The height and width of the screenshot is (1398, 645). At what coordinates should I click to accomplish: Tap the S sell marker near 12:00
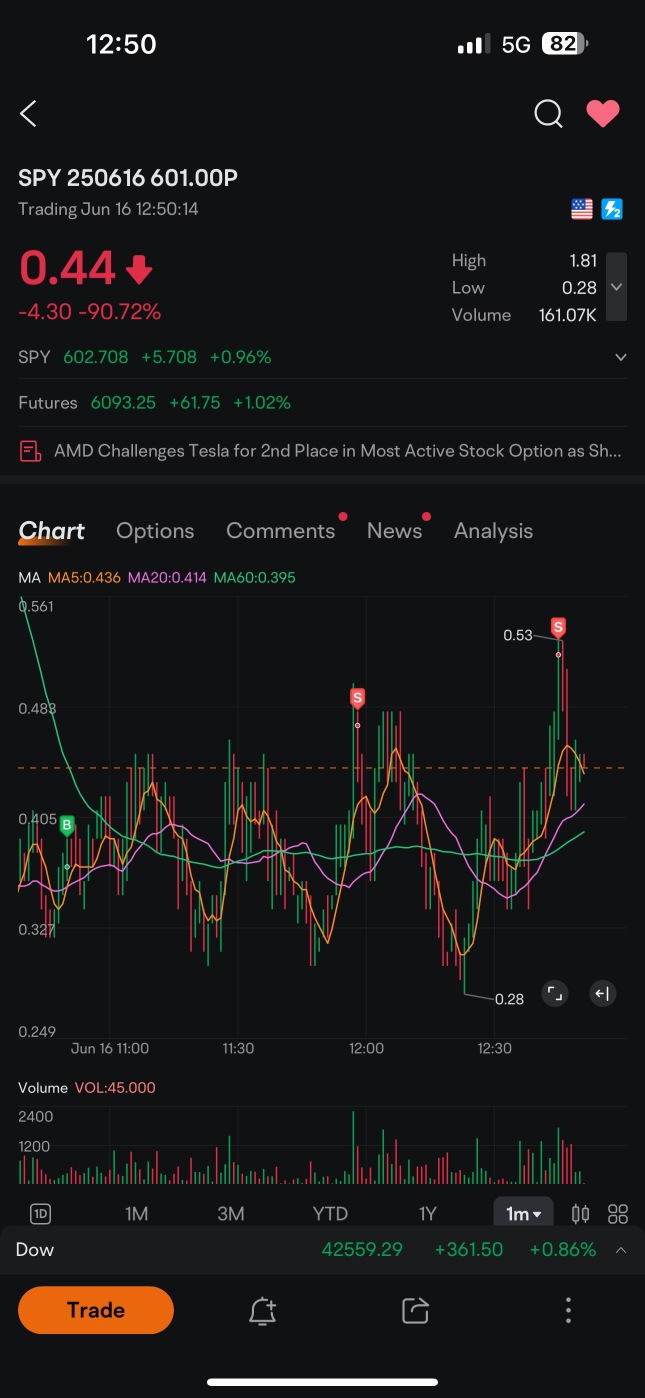click(x=357, y=697)
